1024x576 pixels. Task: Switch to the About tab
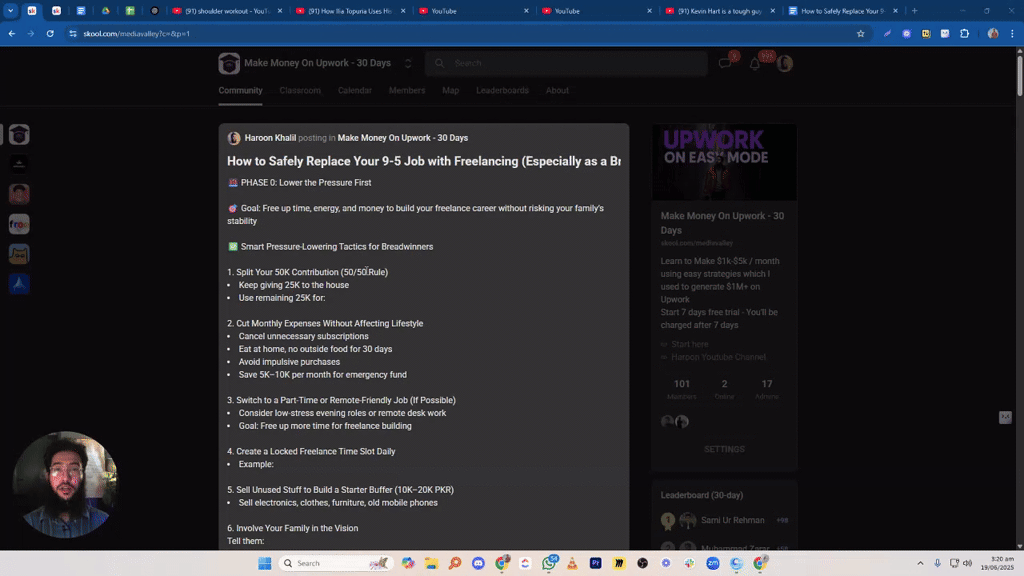point(557,90)
